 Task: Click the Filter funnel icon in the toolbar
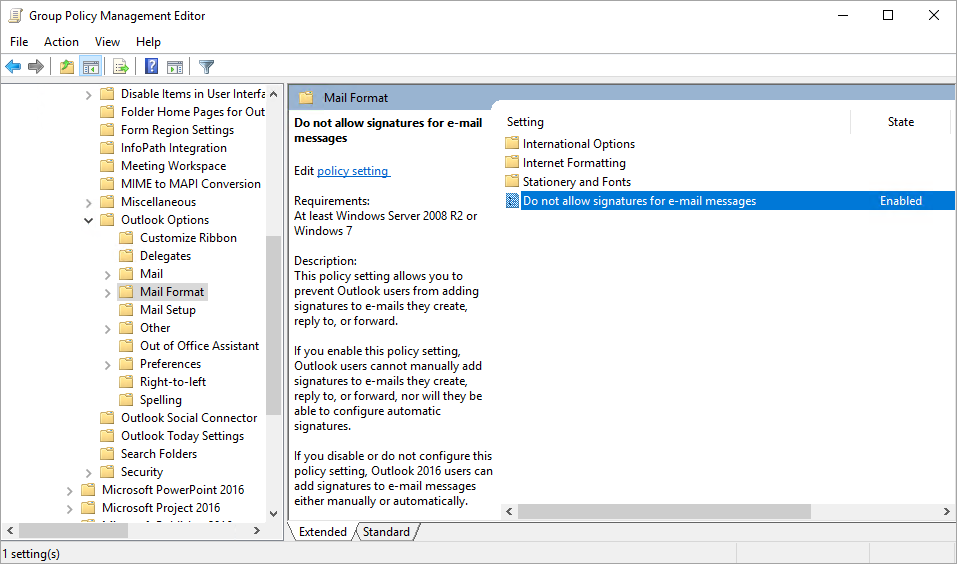pyautogui.click(x=206, y=67)
